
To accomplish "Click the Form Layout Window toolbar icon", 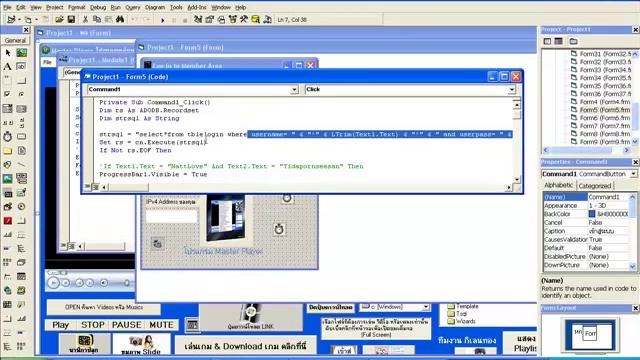I will [221, 19].
